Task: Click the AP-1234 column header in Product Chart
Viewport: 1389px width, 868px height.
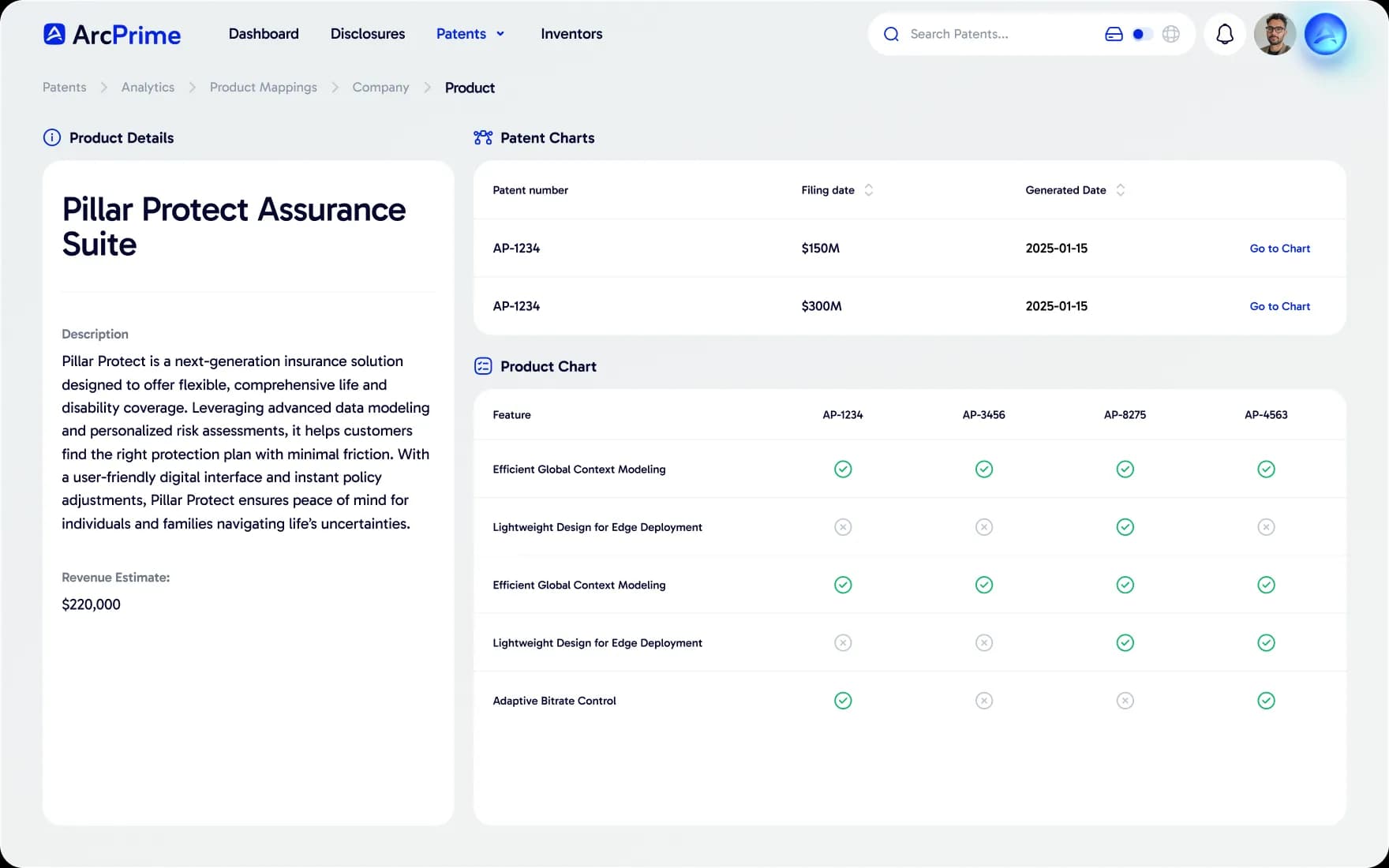Action: click(843, 415)
